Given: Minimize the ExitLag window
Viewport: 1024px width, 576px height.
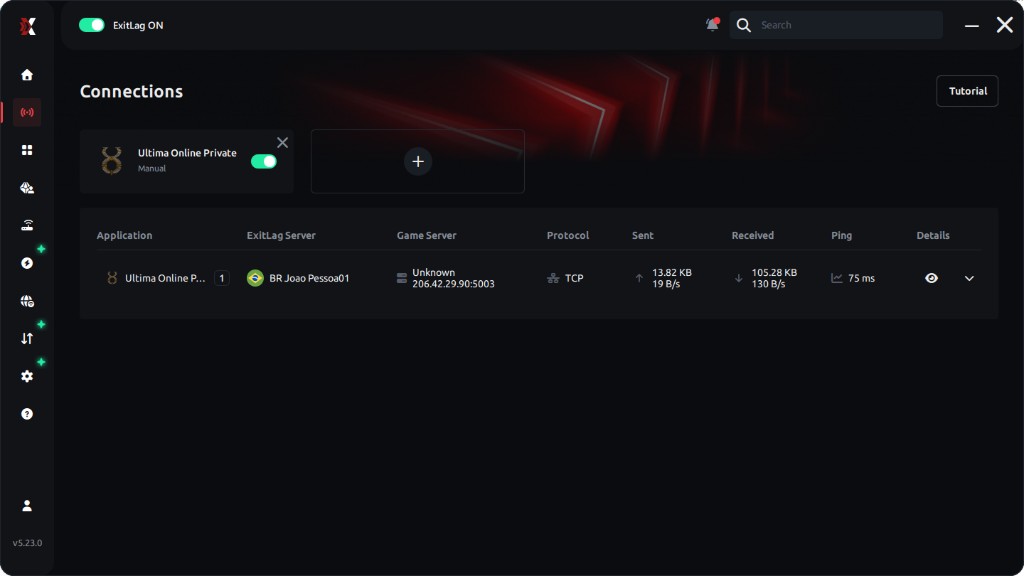Looking at the screenshot, I should point(972,25).
